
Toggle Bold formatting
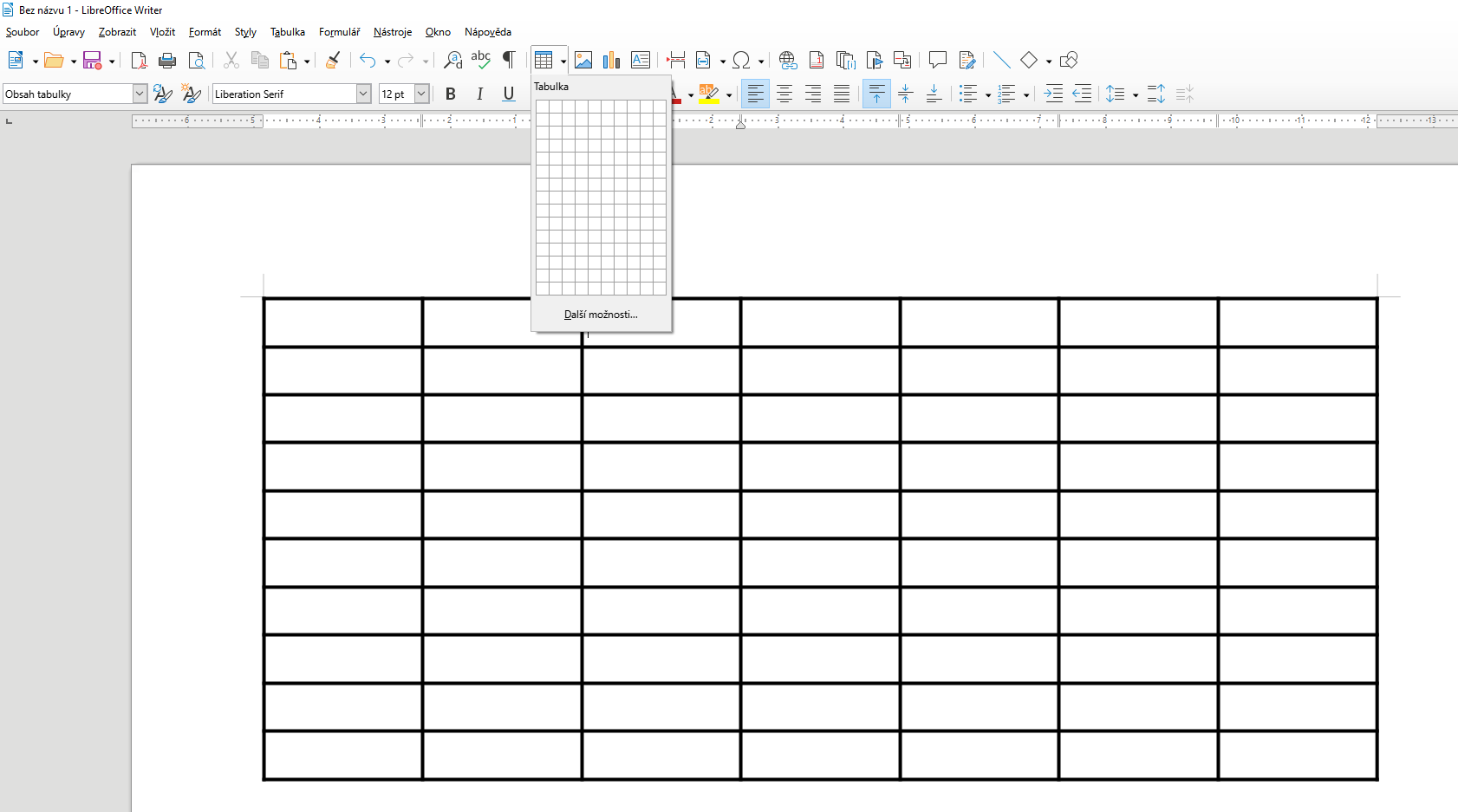click(x=451, y=94)
